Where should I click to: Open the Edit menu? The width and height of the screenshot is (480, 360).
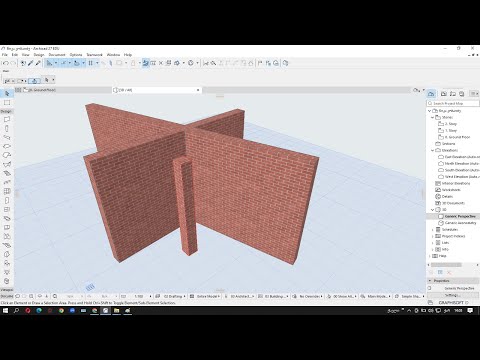point(15,55)
